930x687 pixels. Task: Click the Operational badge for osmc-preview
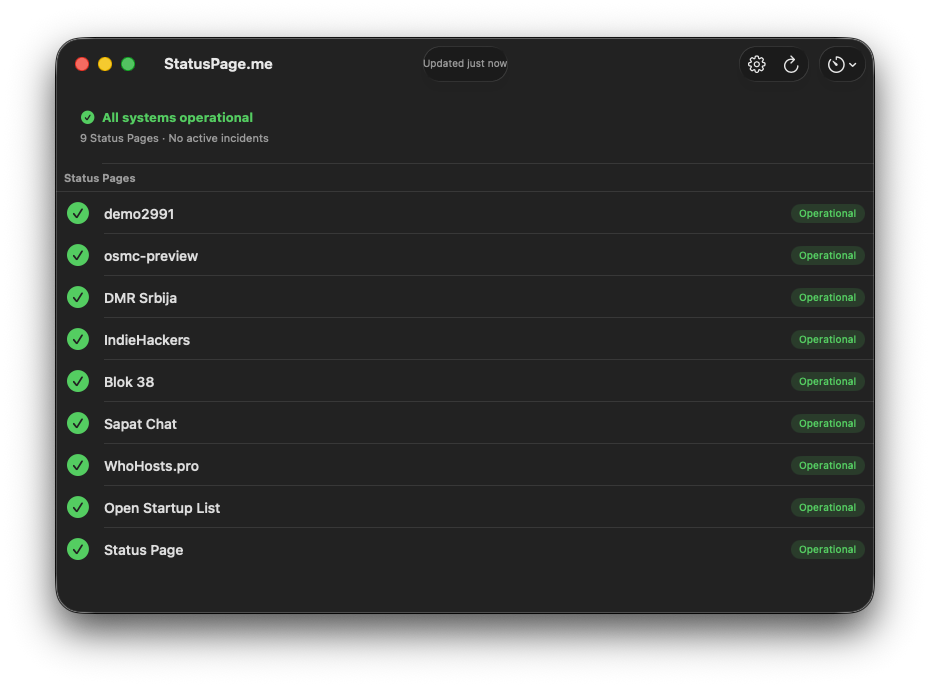[827, 256]
